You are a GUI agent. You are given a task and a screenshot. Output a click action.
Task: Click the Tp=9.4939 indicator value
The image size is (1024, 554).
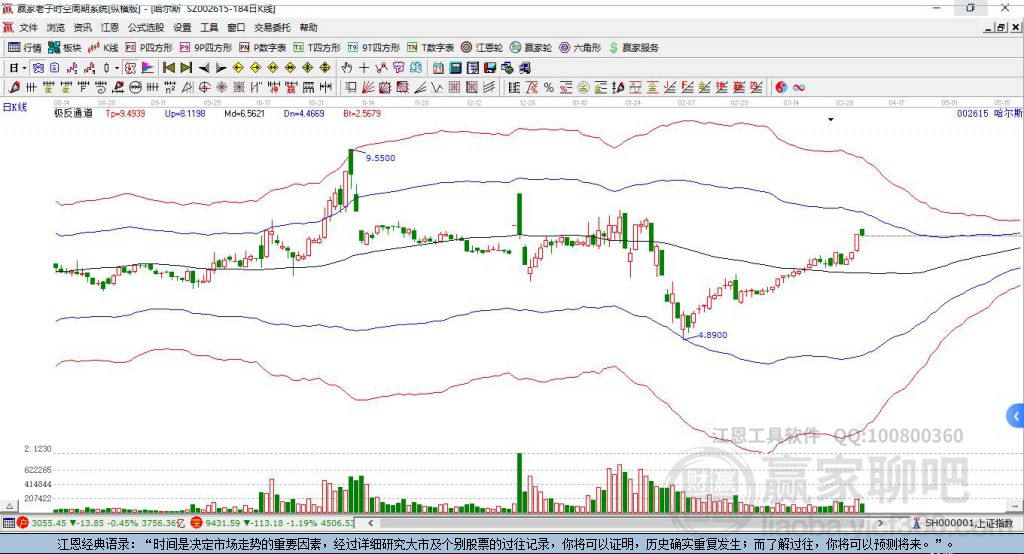tap(125, 114)
